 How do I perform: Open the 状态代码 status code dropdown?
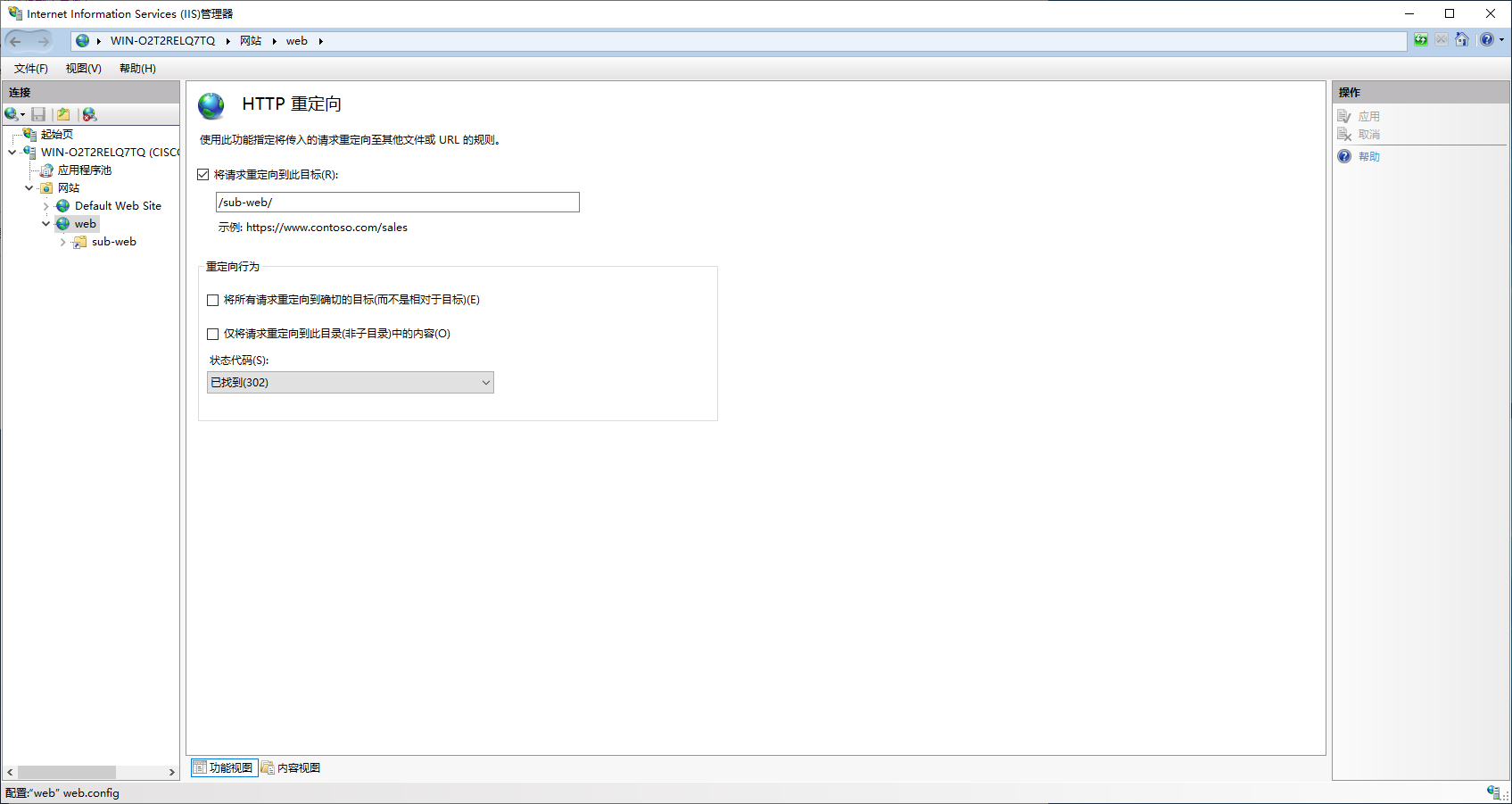click(350, 383)
